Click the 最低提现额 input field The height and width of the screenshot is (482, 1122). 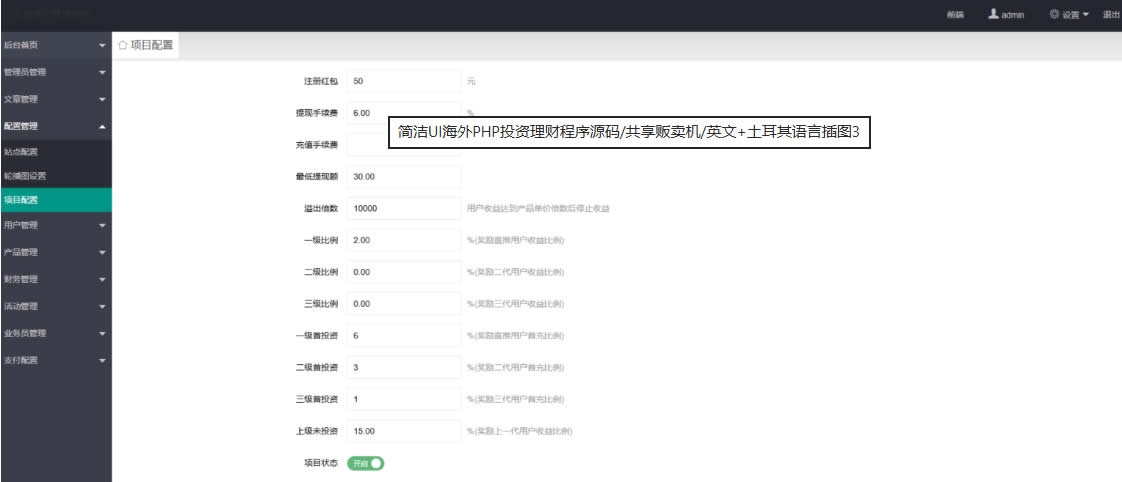click(x=404, y=177)
